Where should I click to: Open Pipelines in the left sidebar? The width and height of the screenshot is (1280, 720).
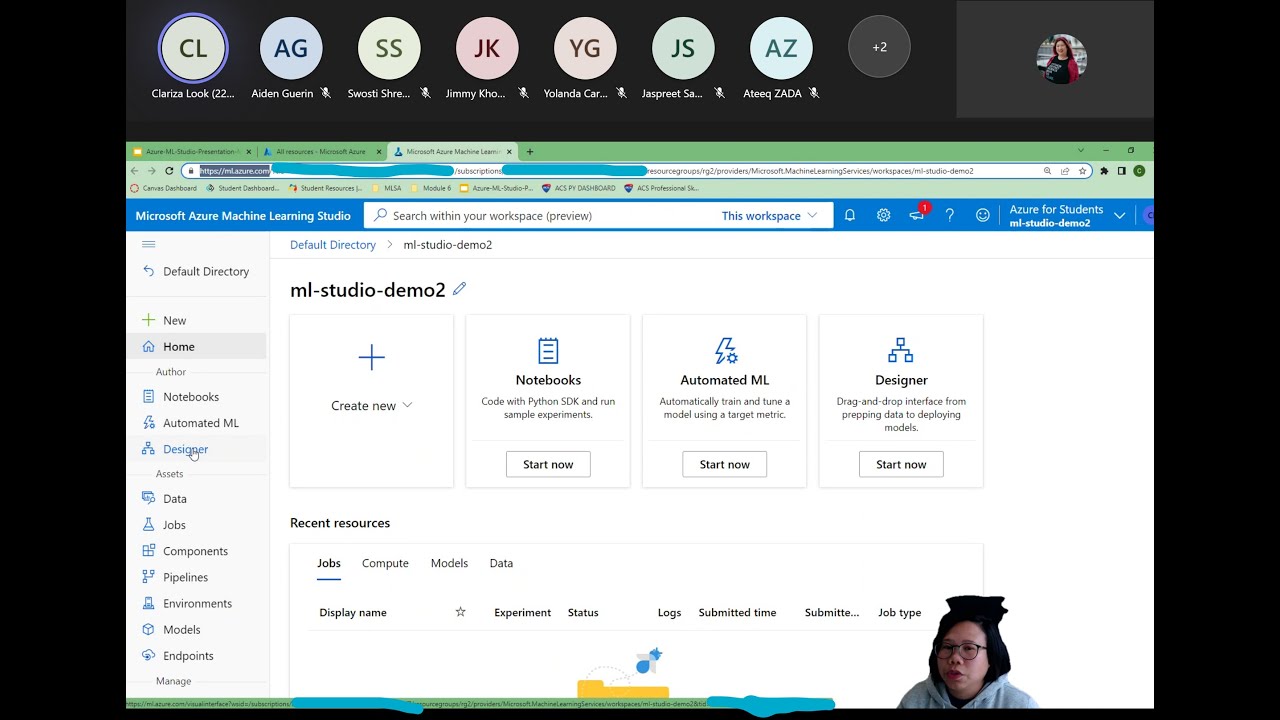click(186, 577)
